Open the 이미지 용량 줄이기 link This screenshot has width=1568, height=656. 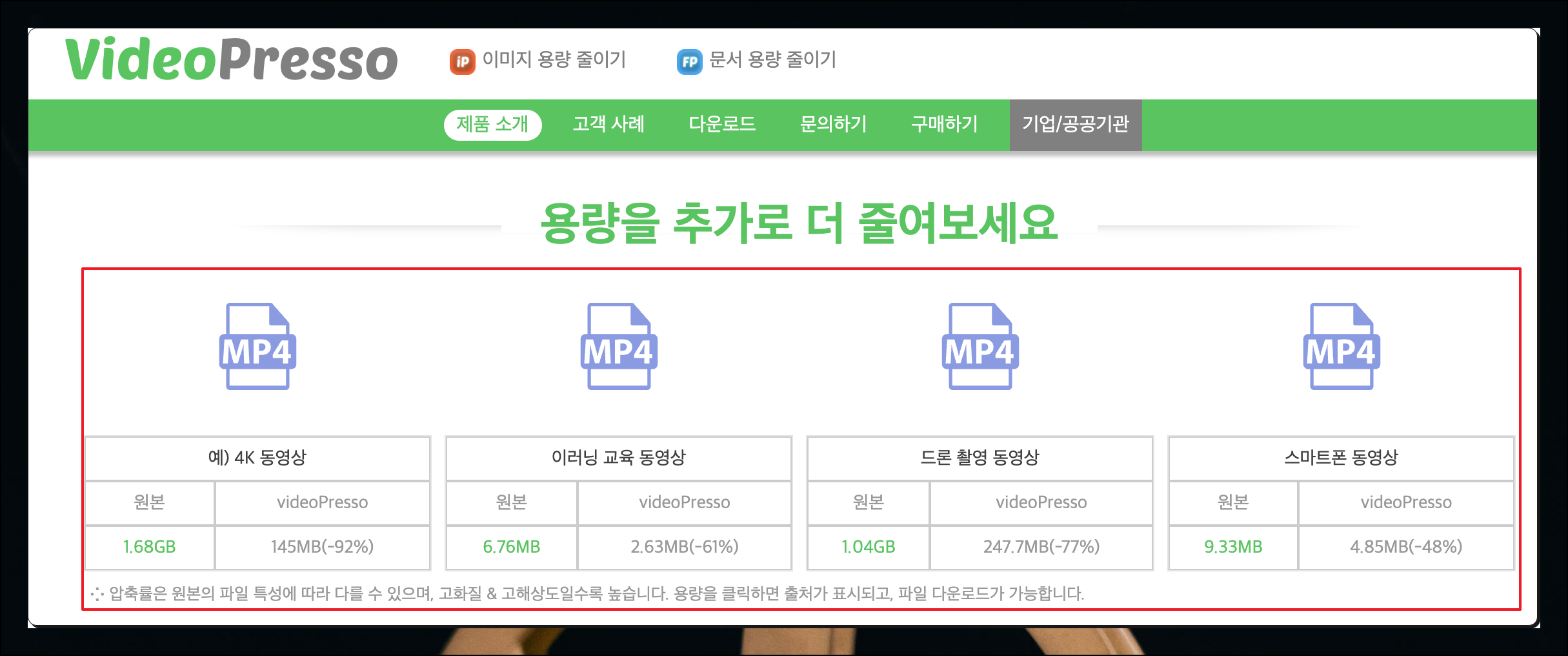pyautogui.click(x=554, y=60)
